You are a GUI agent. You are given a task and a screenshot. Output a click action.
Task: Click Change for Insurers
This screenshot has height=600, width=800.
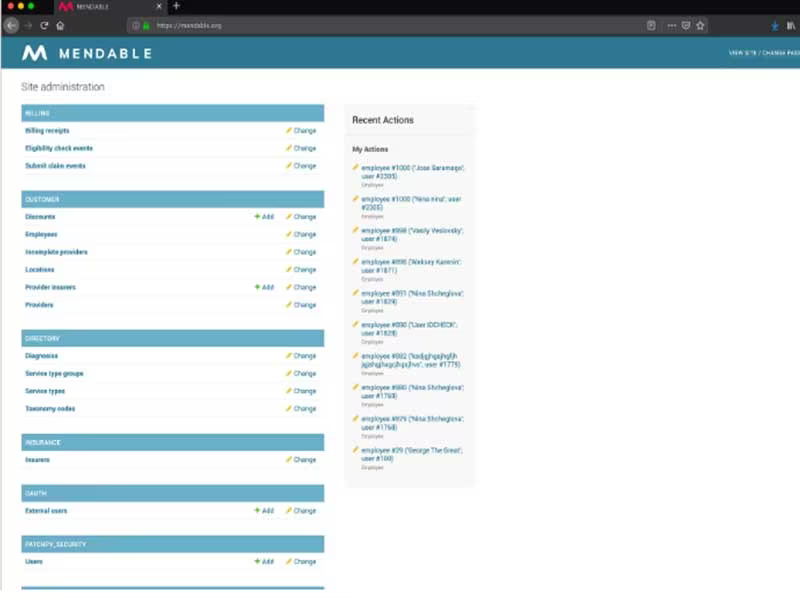coord(302,460)
